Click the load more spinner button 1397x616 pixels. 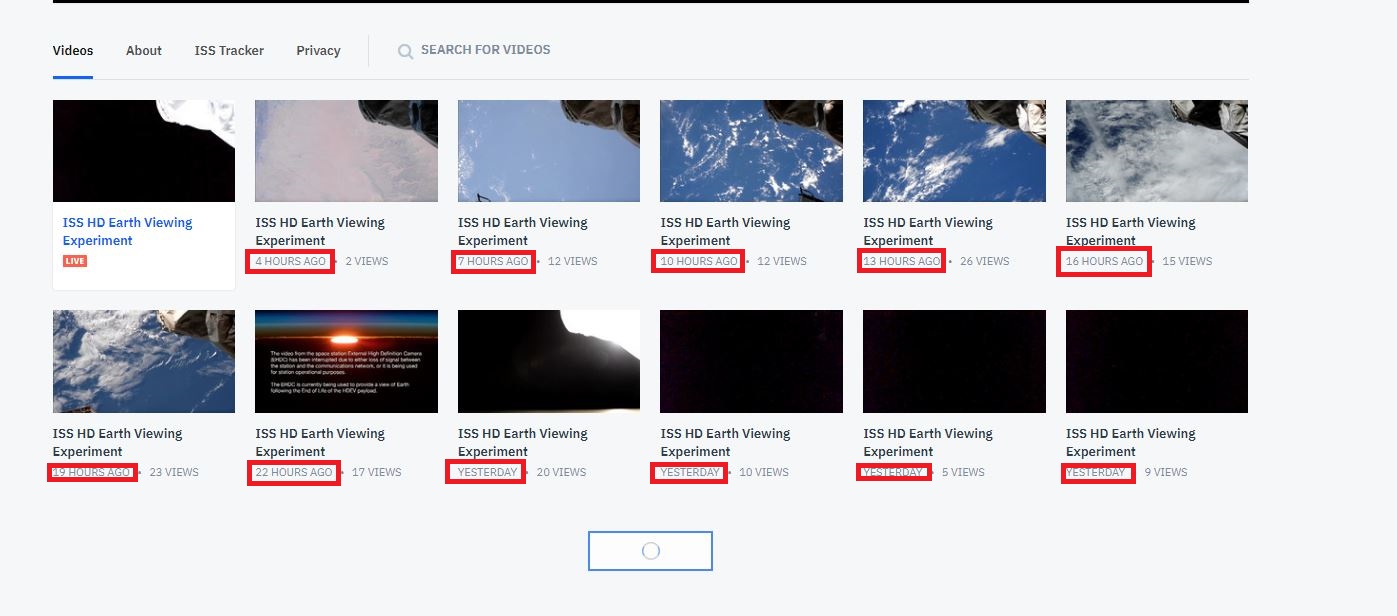coord(650,551)
